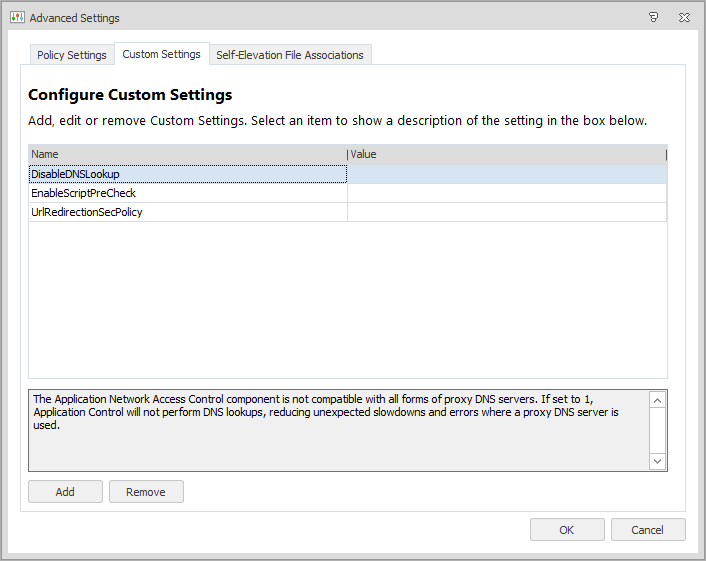Confirm changes with OK button
This screenshot has width=706, height=561.
tap(567, 530)
